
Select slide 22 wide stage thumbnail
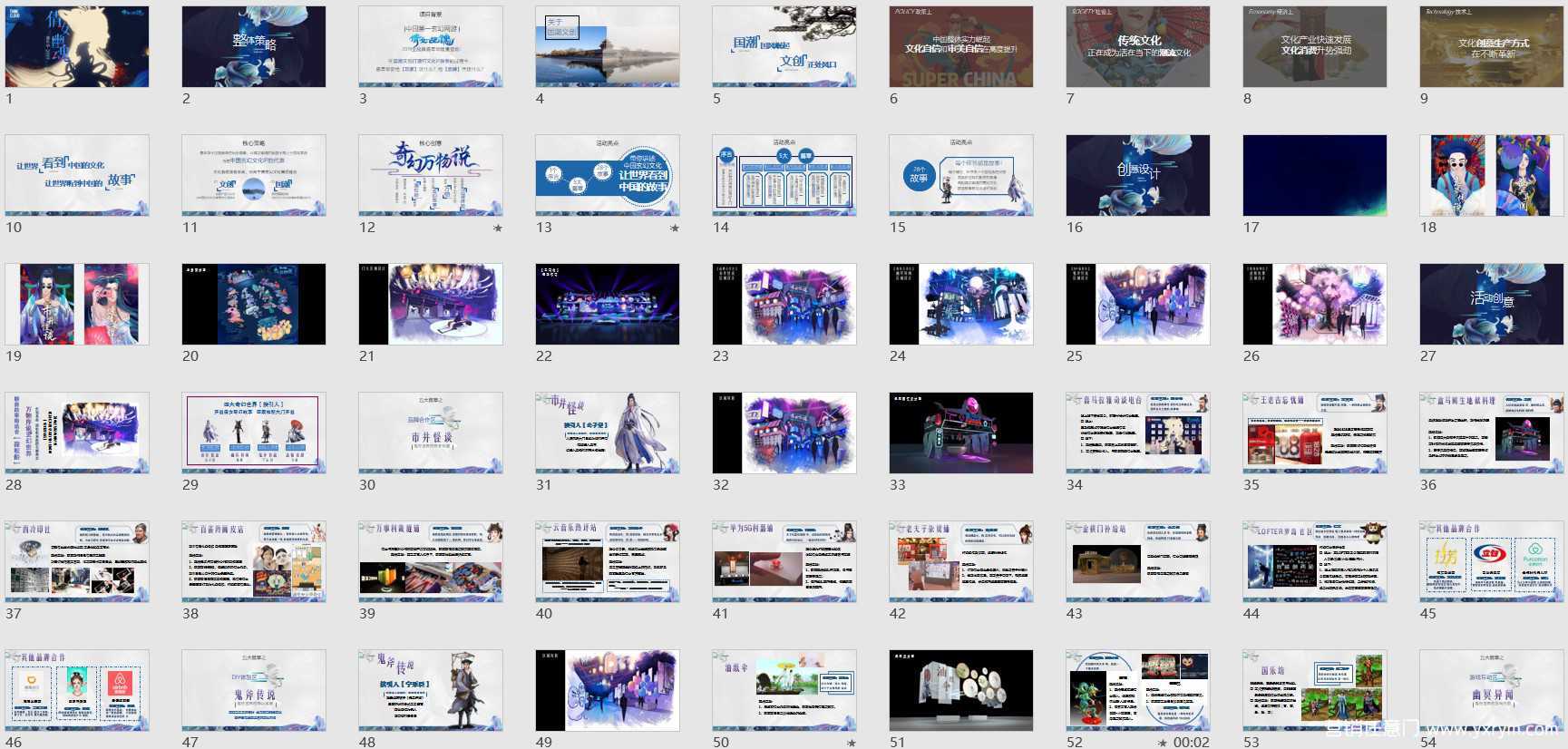608,304
